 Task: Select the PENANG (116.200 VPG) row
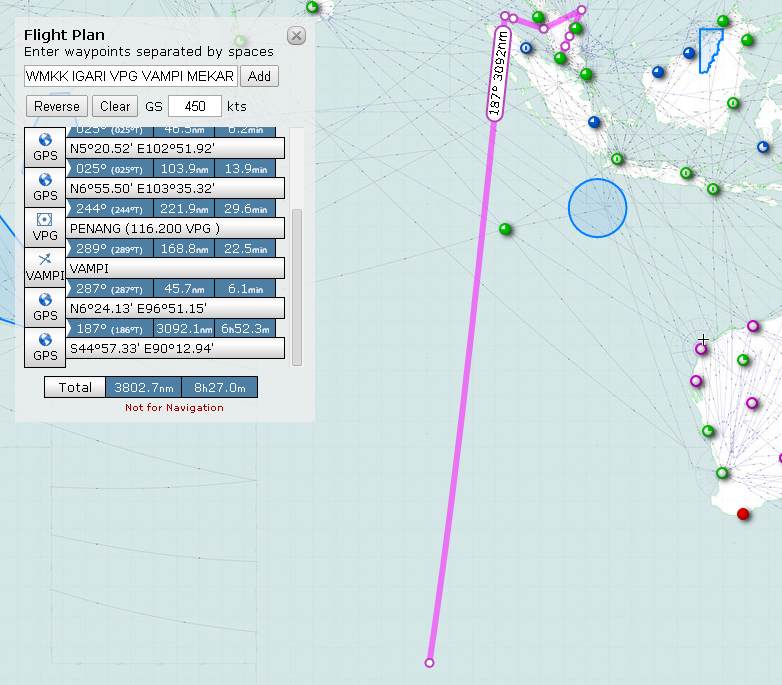point(176,228)
